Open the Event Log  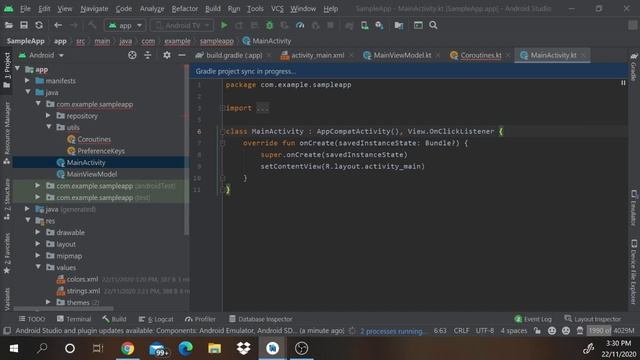click(x=533, y=319)
